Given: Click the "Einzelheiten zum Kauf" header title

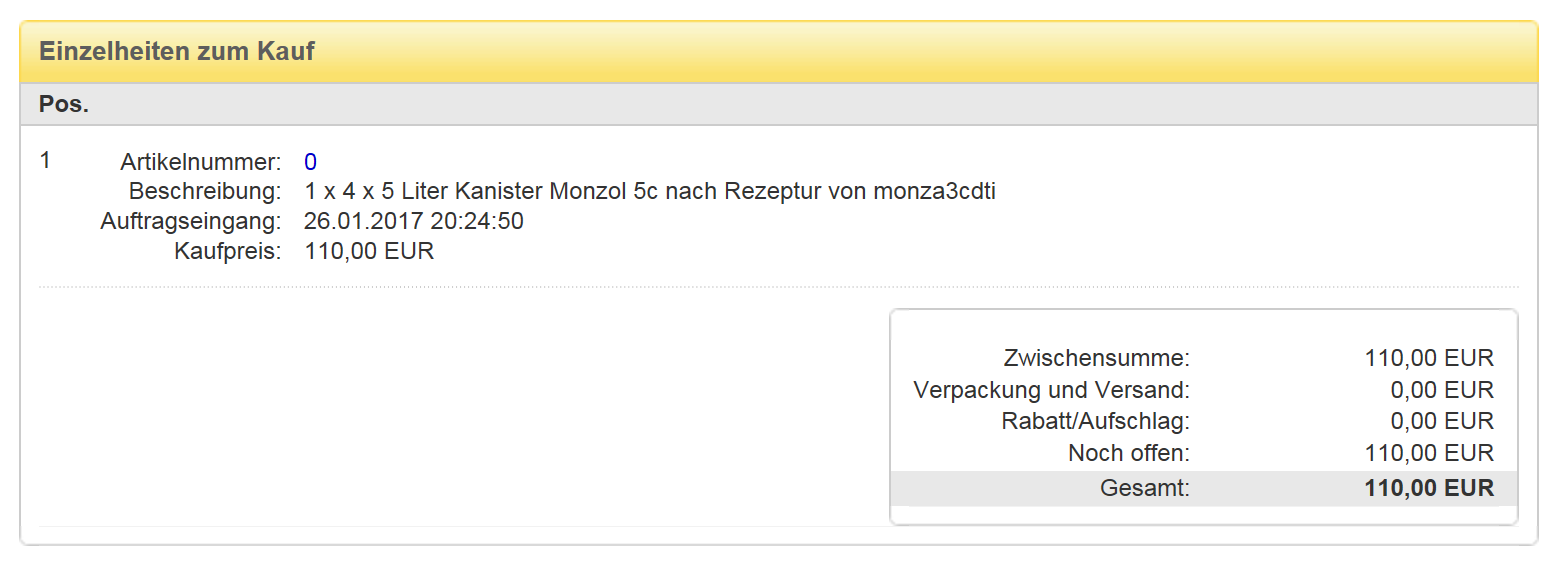Looking at the screenshot, I should [177, 51].
